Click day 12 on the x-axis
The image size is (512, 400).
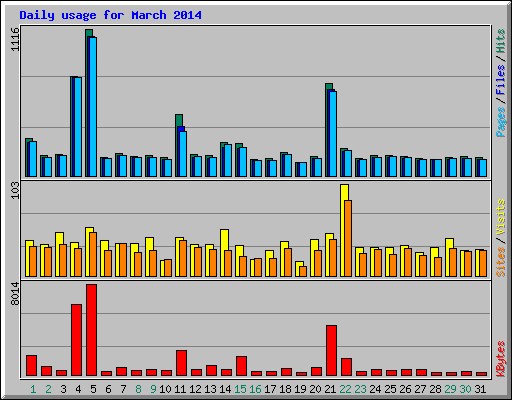195,389
